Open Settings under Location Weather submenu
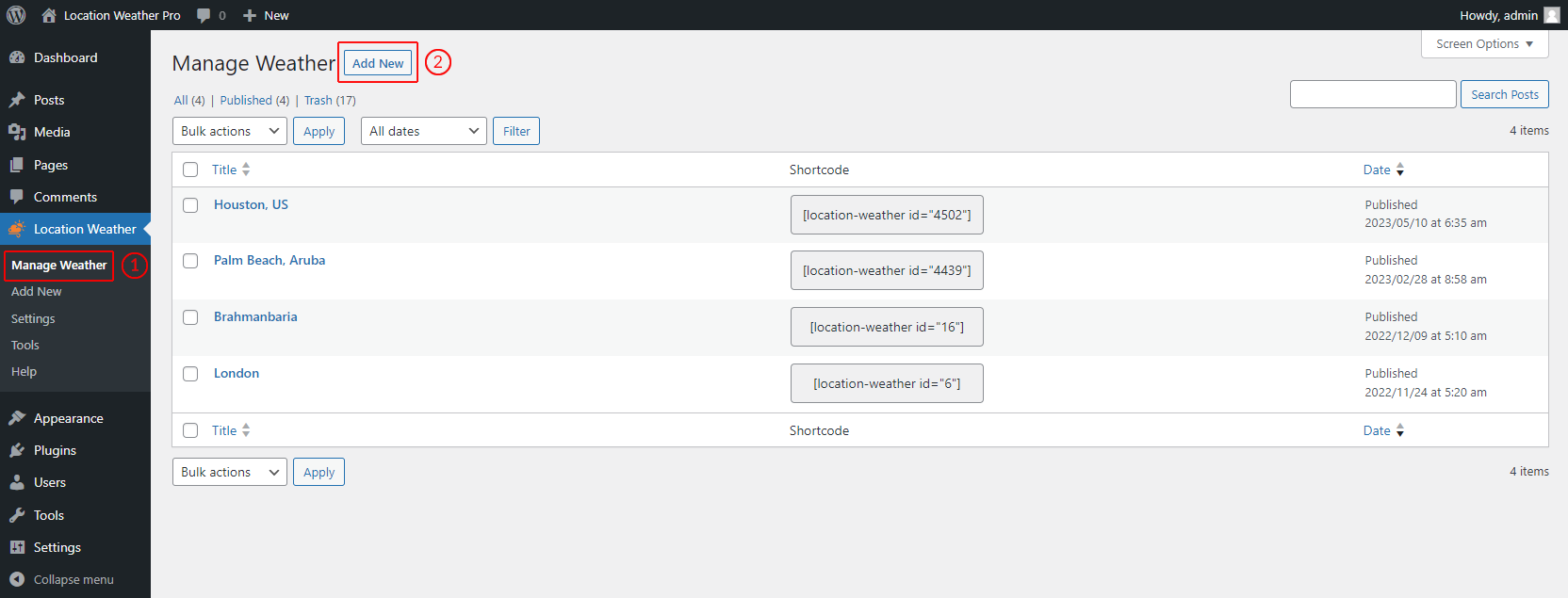 tap(33, 318)
